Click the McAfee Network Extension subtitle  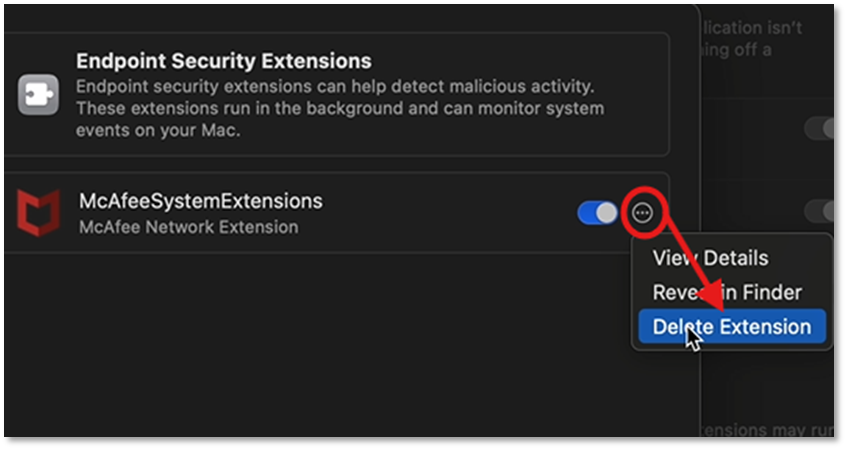pos(188,227)
